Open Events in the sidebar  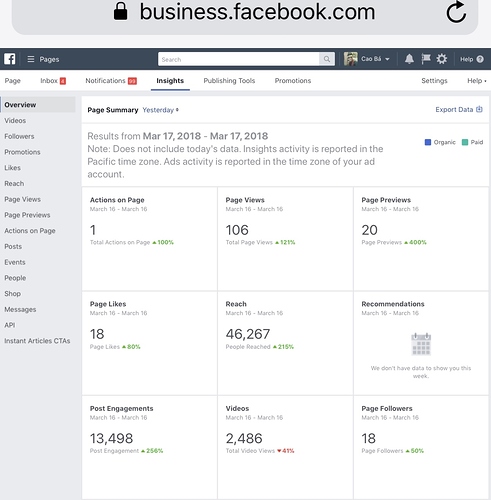click(x=15, y=262)
